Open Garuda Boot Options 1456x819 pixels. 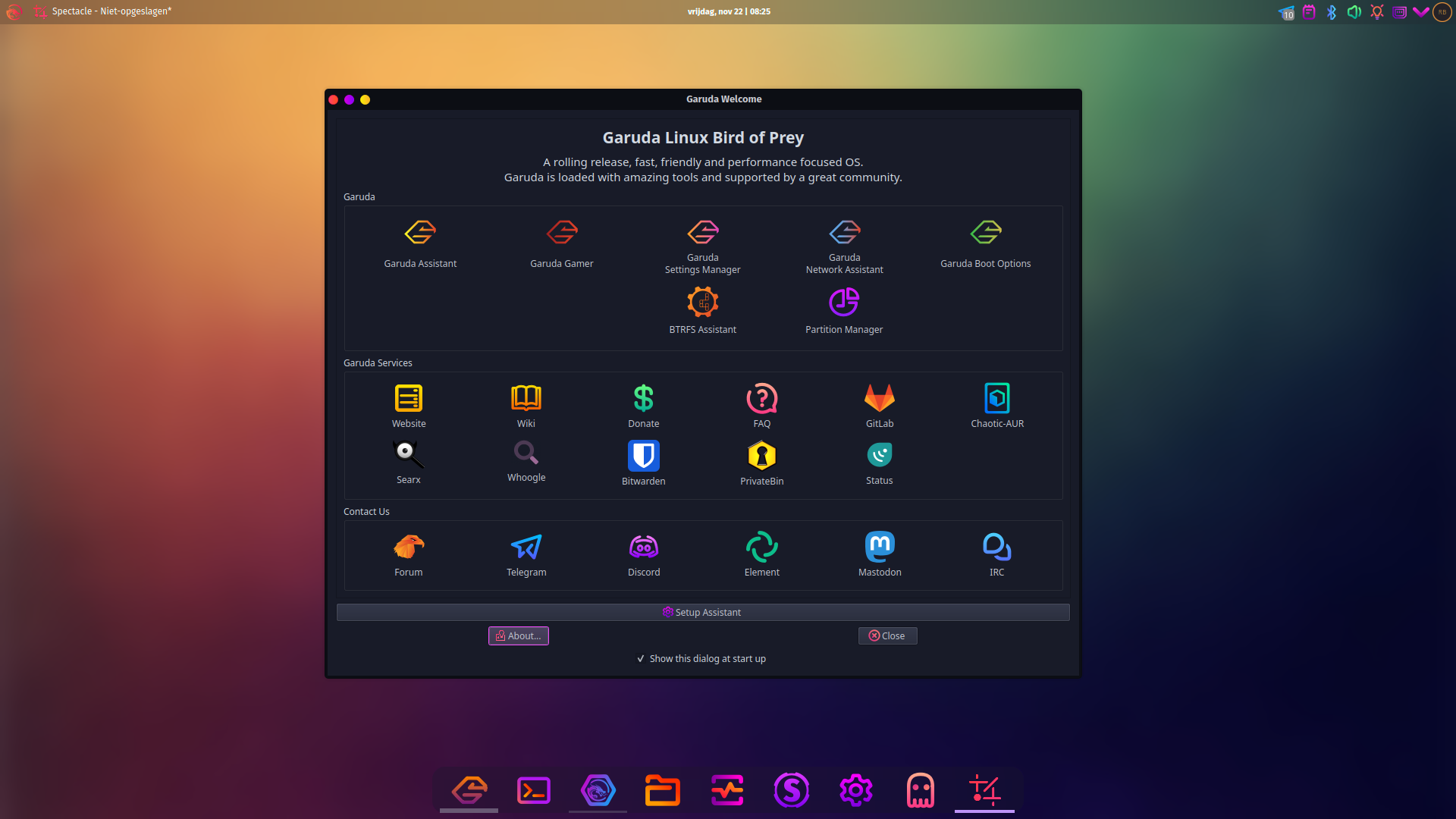(x=986, y=243)
